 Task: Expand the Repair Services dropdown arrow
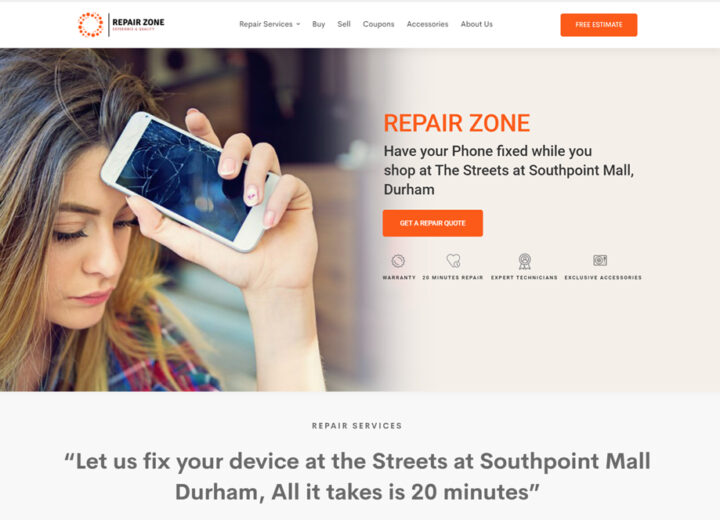click(x=298, y=24)
